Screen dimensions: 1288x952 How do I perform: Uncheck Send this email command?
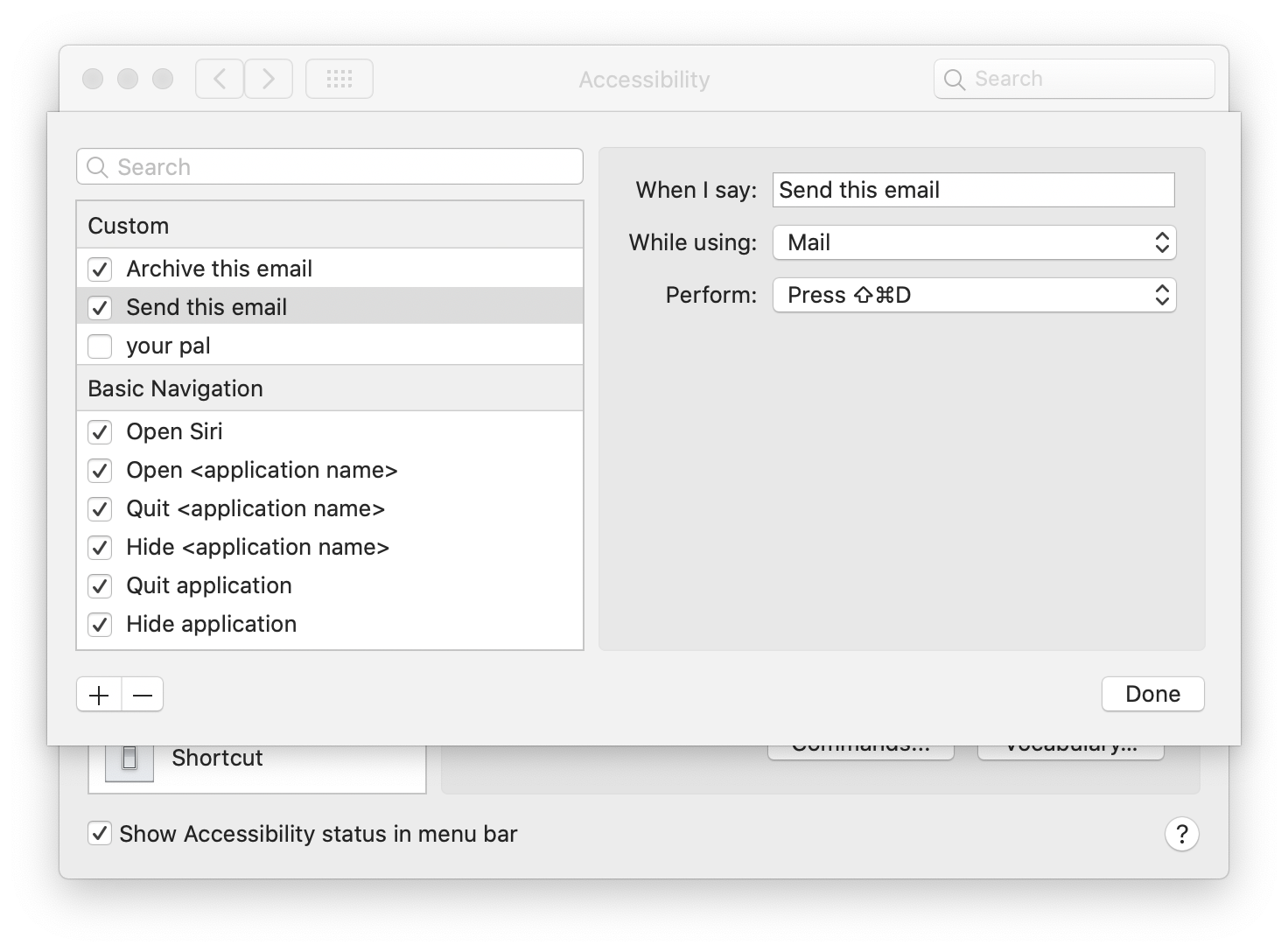(x=100, y=308)
